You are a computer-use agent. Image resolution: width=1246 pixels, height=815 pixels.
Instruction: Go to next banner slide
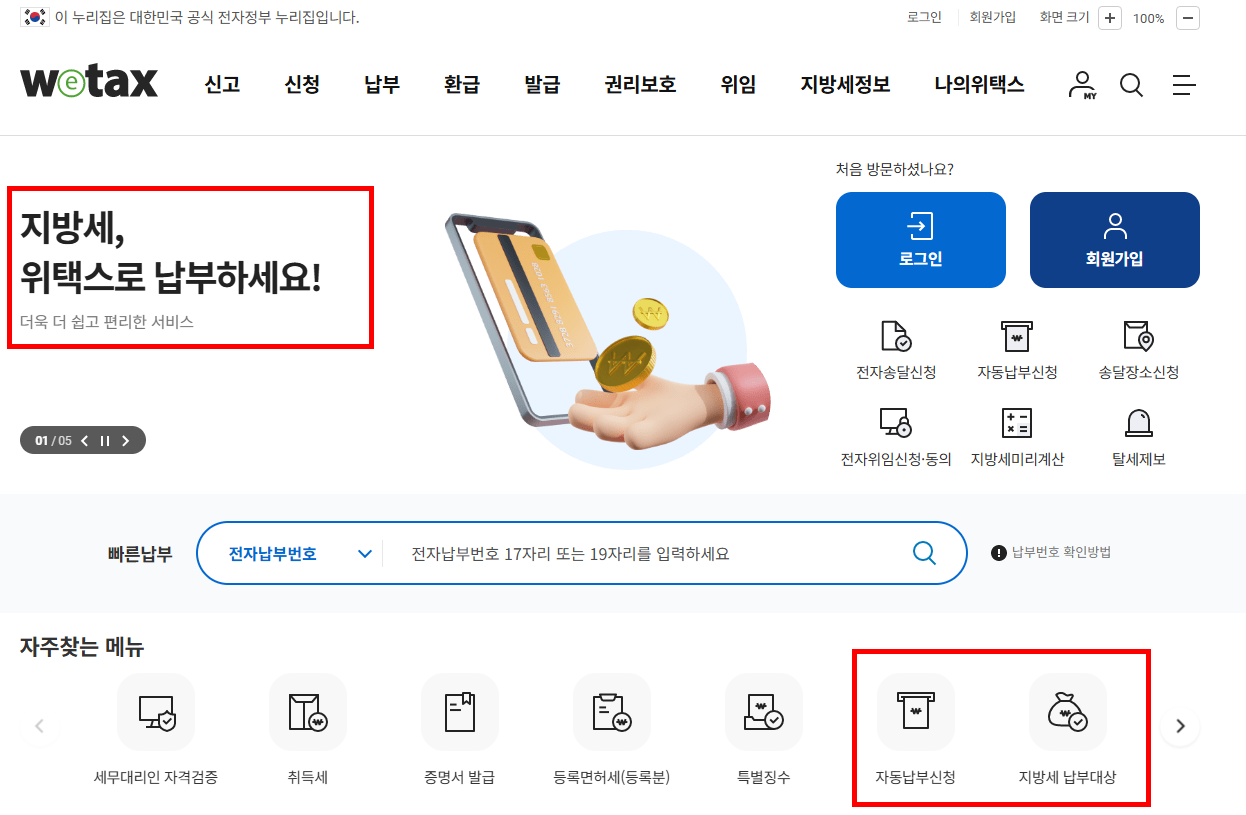pyautogui.click(x=126, y=441)
